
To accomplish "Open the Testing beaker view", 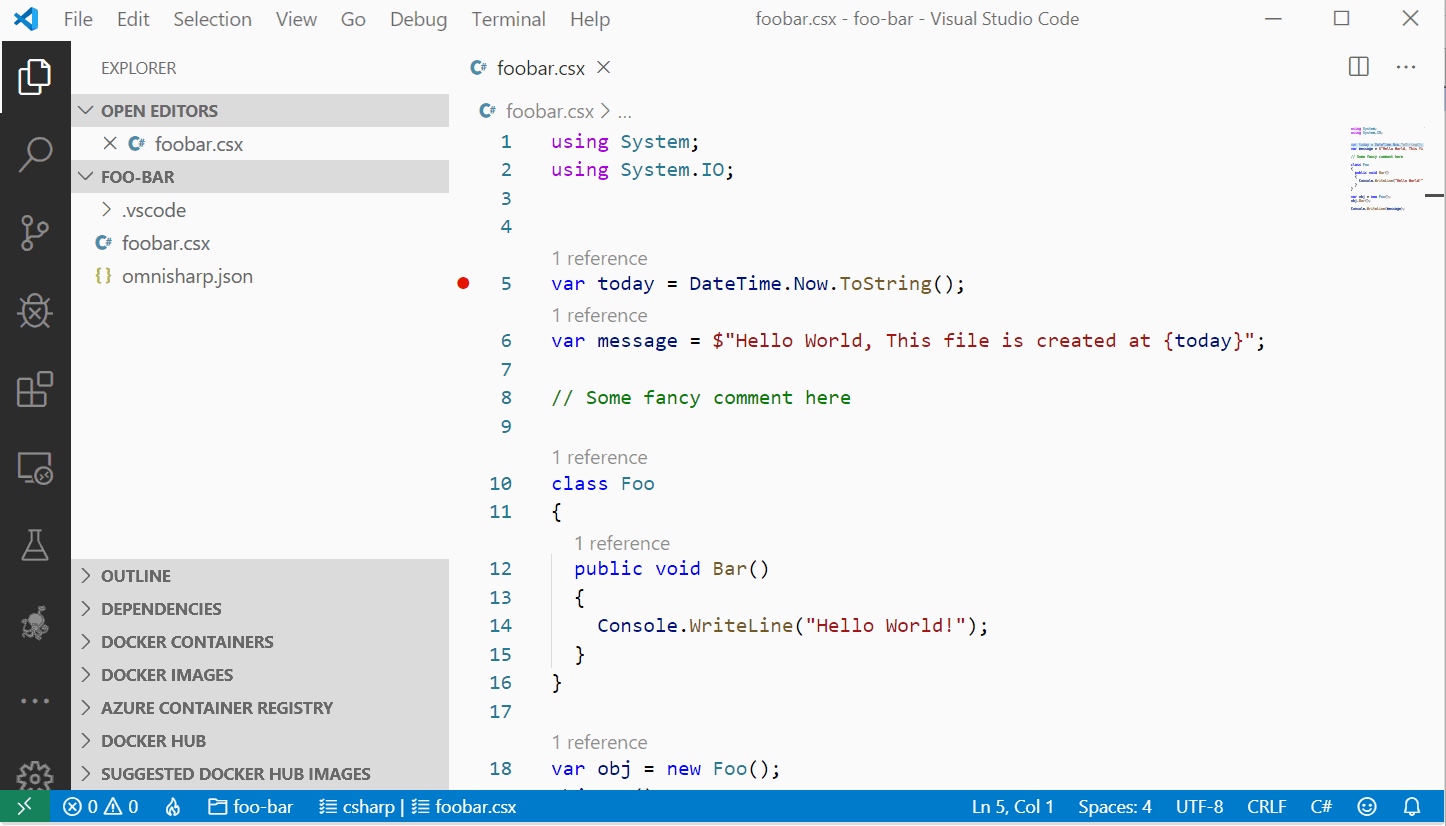I will [35, 545].
